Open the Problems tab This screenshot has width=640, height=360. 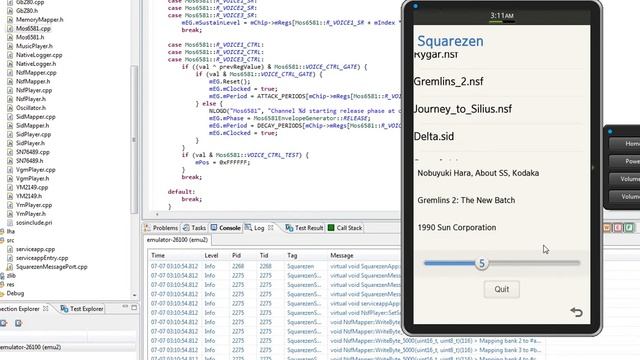pyautogui.click(x=161, y=228)
